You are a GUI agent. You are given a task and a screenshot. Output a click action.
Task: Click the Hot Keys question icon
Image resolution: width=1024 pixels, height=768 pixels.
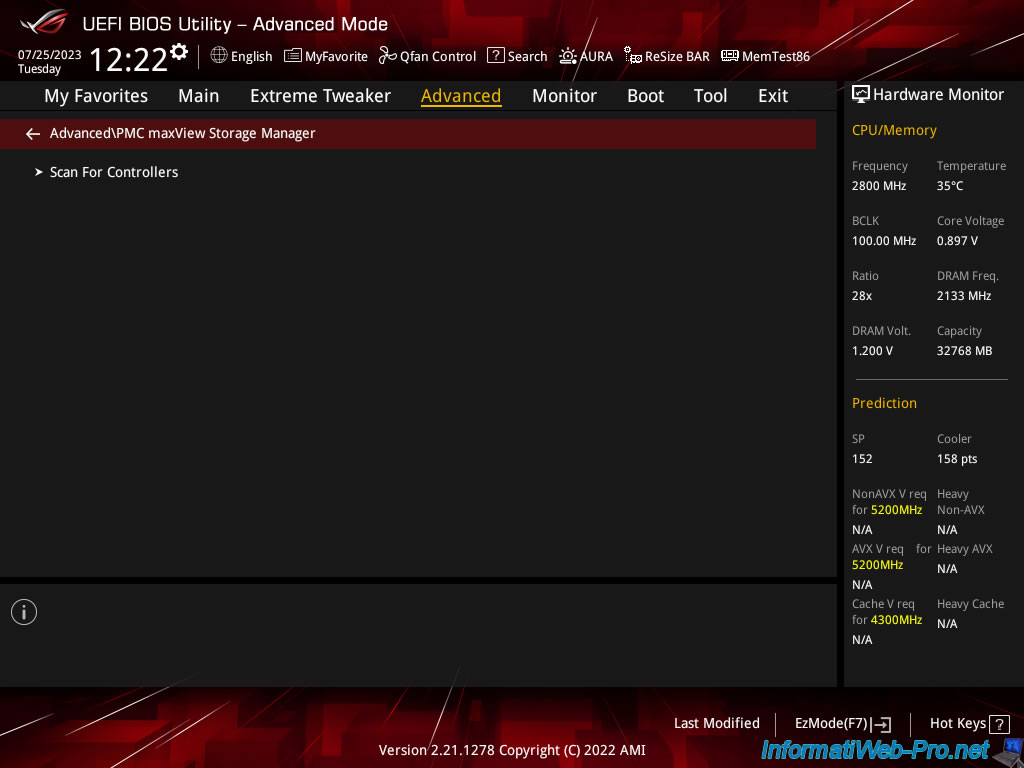[999, 724]
